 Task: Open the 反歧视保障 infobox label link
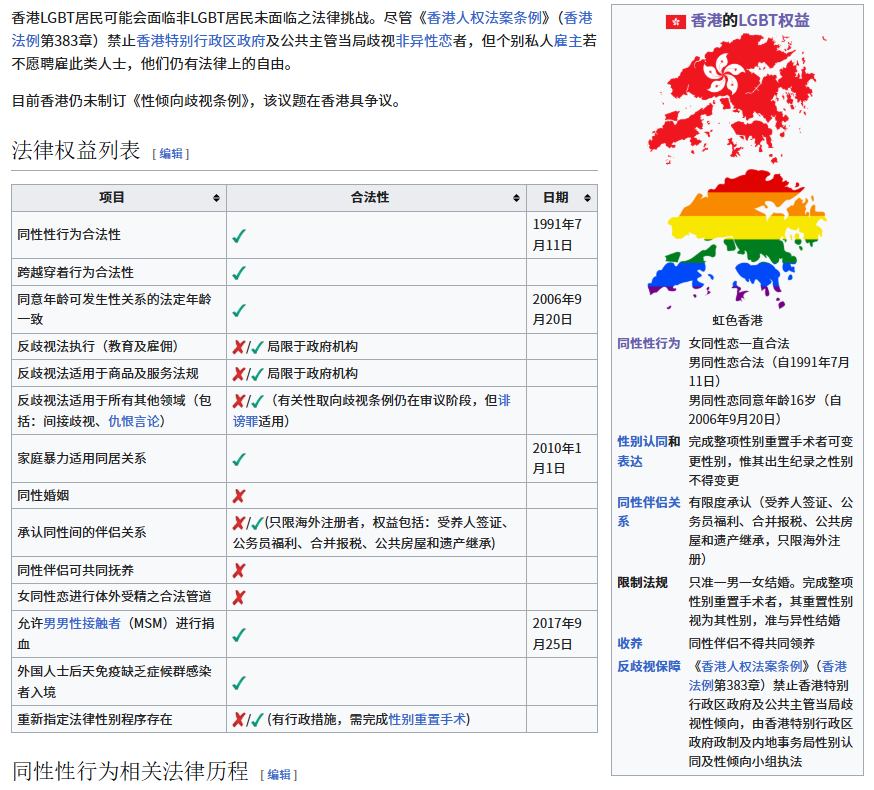coord(648,666)
